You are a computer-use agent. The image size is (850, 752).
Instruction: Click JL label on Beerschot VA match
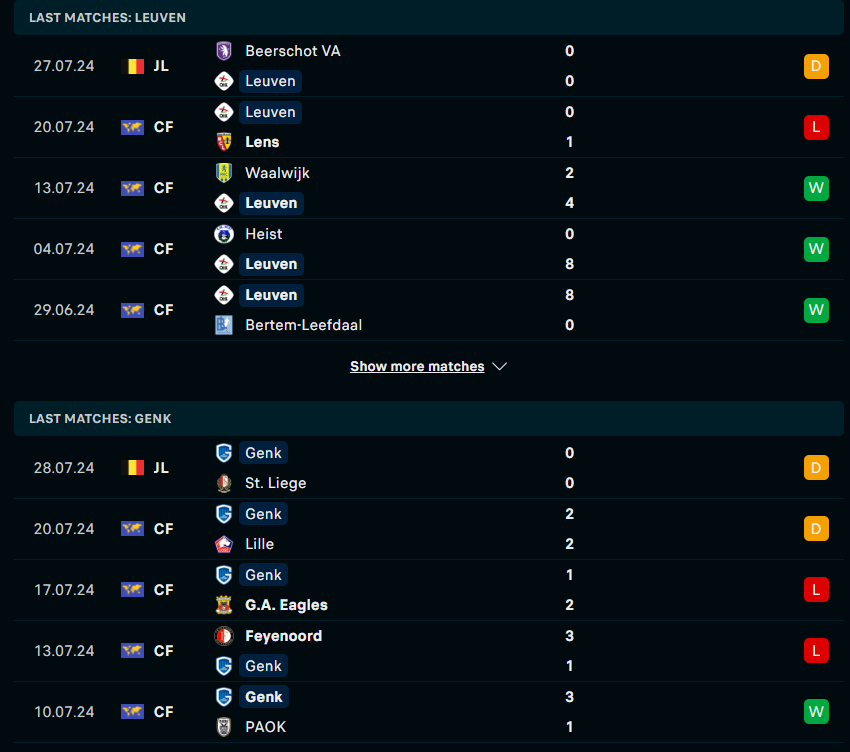[161, 66]
